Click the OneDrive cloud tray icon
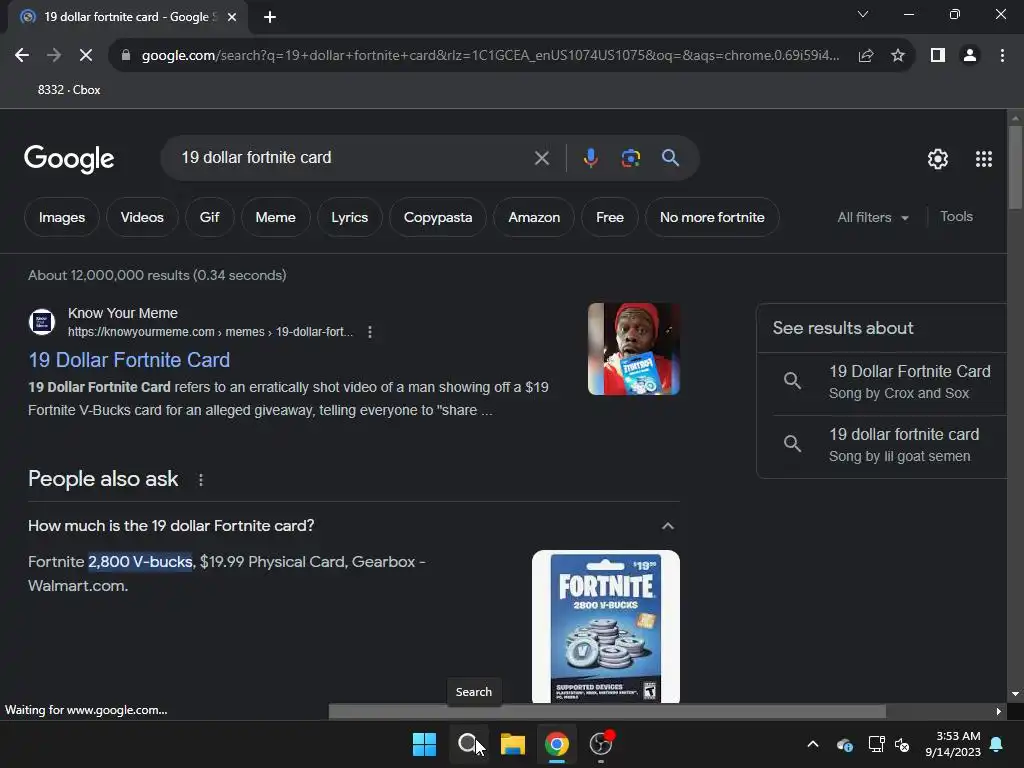 pyautogui.click(x=844, y=744)
